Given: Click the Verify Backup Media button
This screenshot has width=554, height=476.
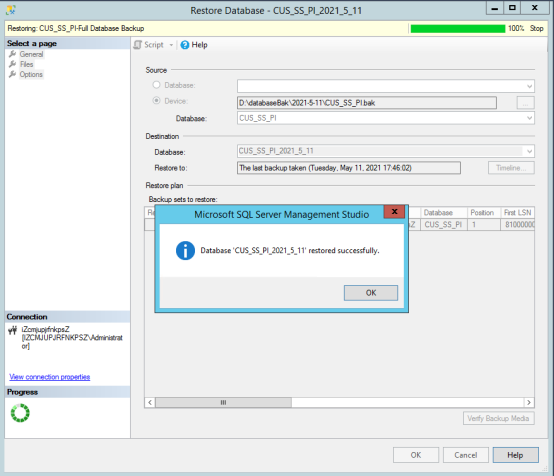Looking at the screenshot, I should (499, 418).
